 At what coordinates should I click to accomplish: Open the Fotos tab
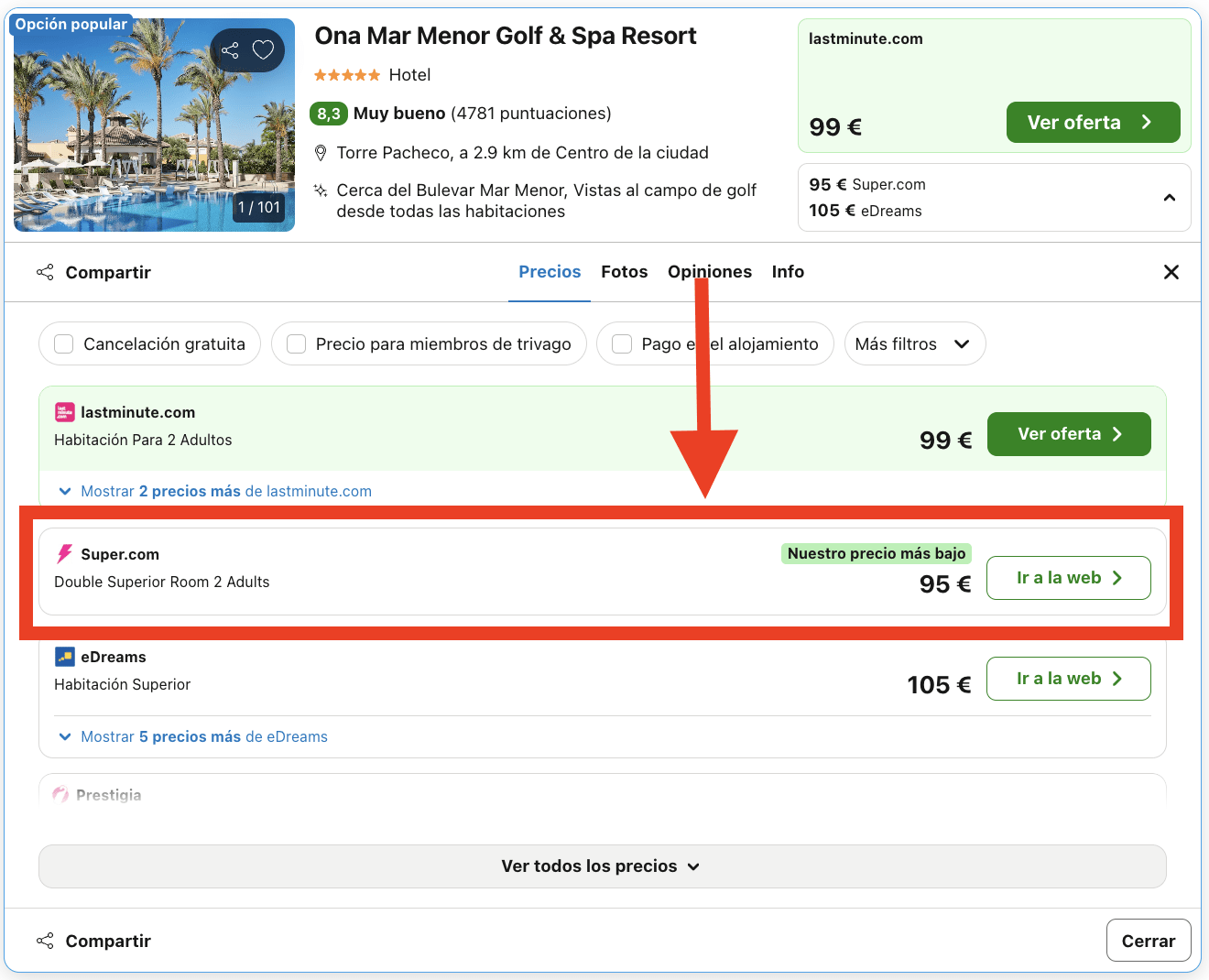624,272
